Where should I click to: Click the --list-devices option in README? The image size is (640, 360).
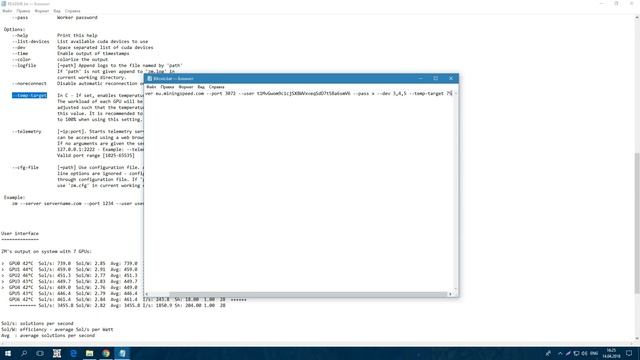[31, 41]
